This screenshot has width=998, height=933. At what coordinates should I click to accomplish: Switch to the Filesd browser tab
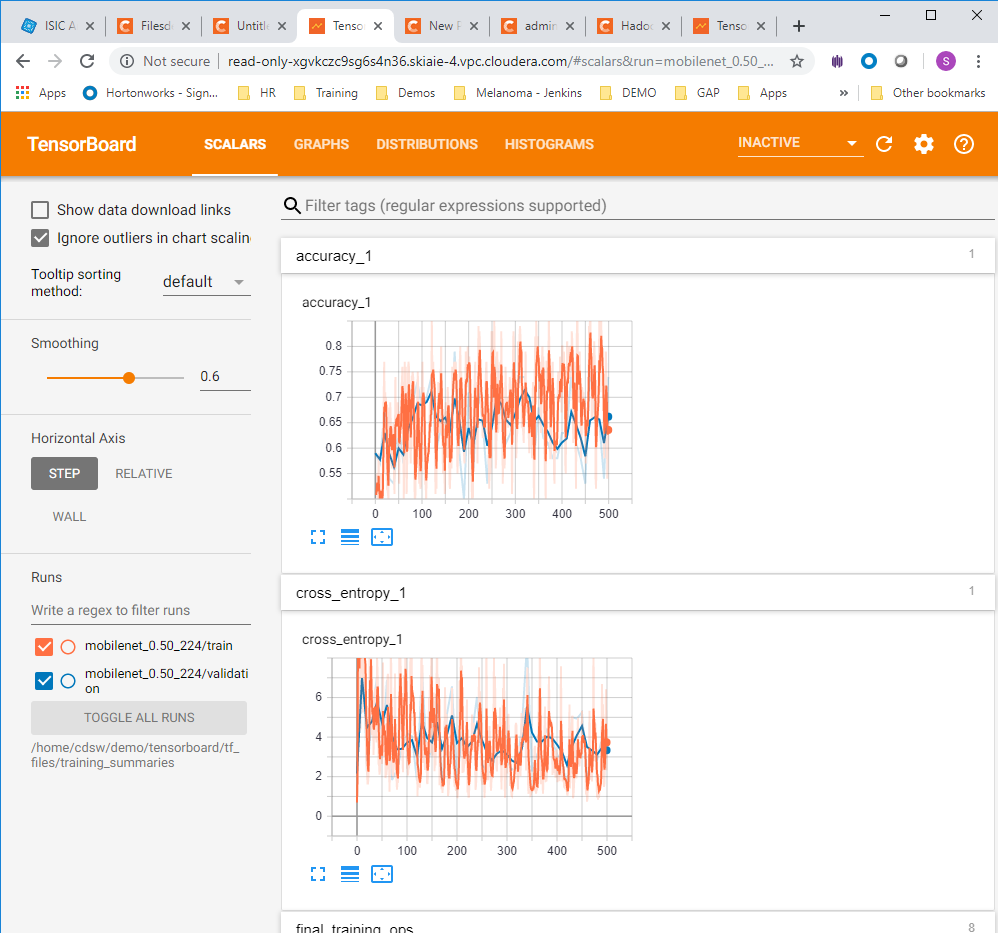pyautogui.click(x=155, y=26)
